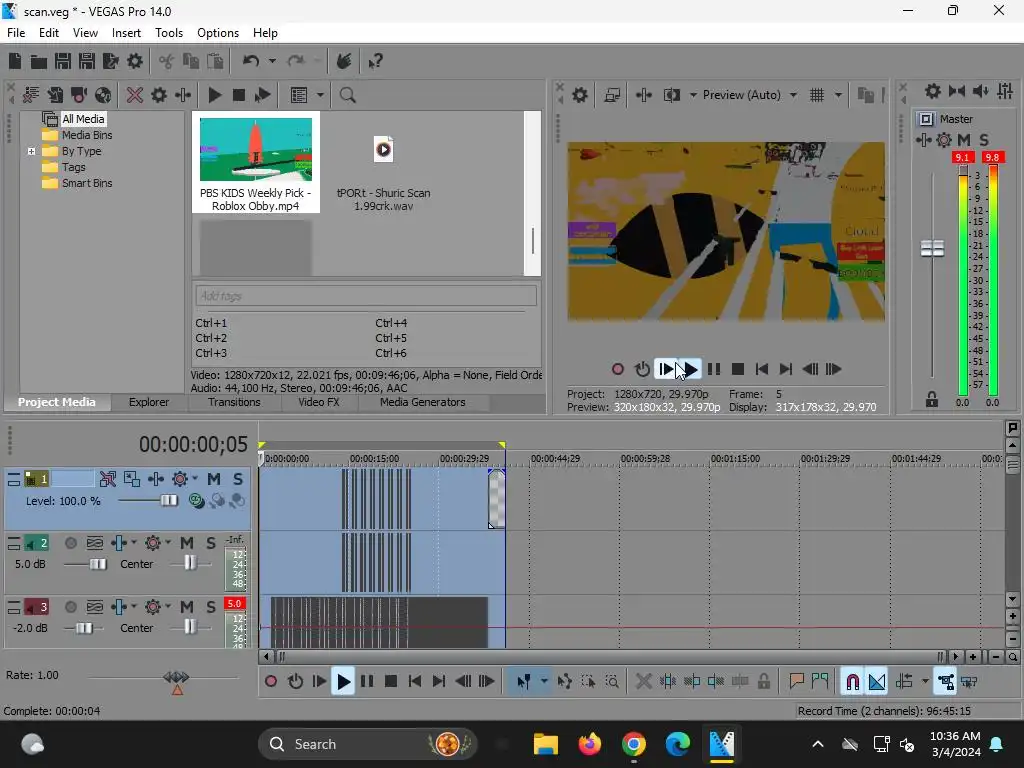The image size is (1024, 768).
Task: Play timeline from transport bar
Action: (x=343, y=682)
